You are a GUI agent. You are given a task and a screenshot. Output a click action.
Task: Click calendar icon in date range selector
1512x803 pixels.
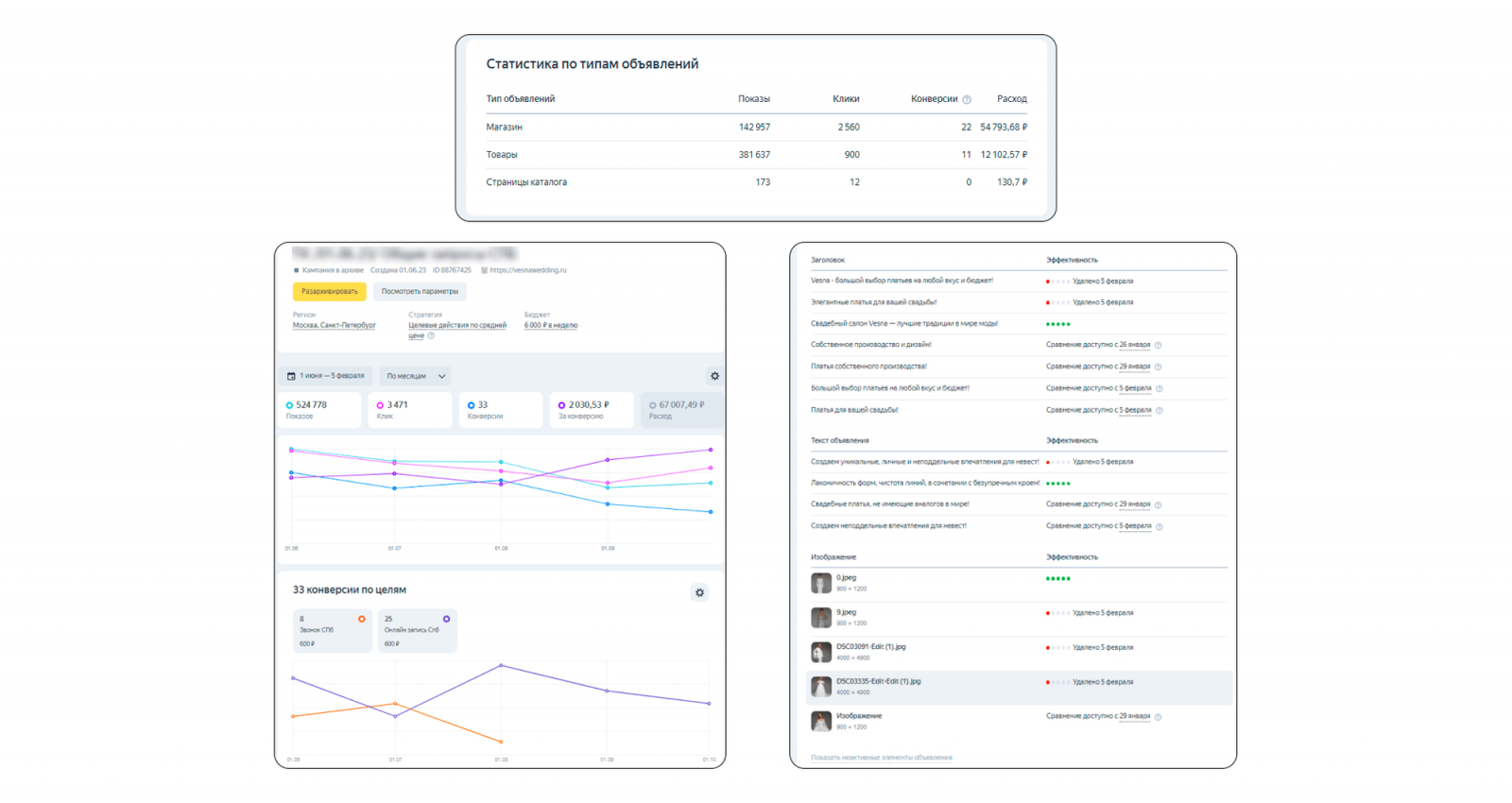point(291,376)
